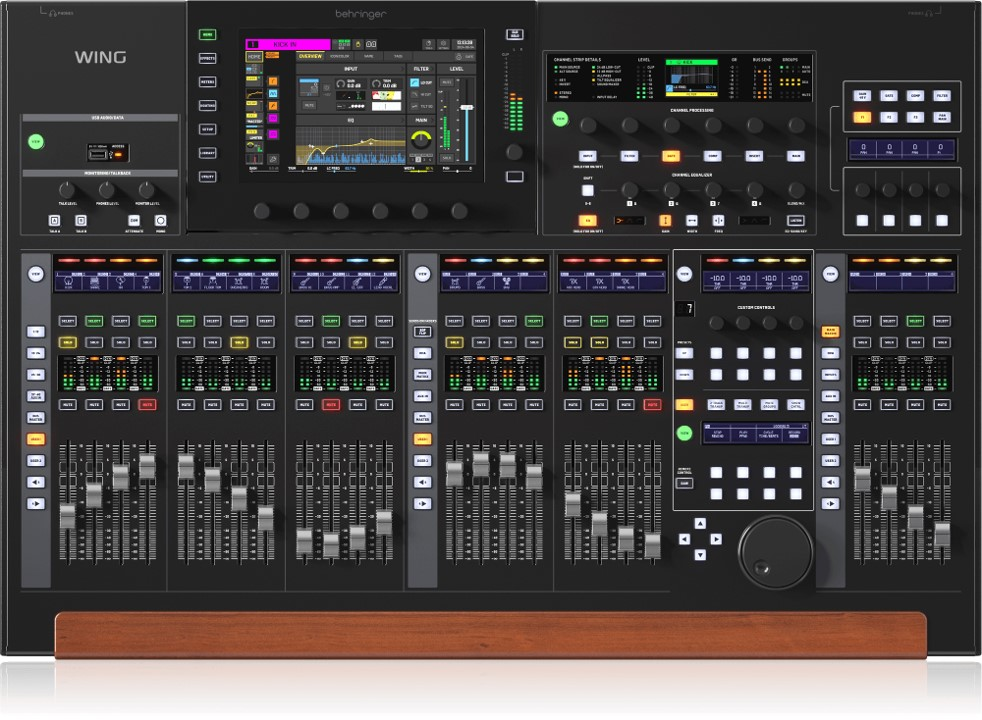The image size is (982, 720).
Task: Tap the LO CUT filter icon on the touchscreen
Action: [414, 81]
